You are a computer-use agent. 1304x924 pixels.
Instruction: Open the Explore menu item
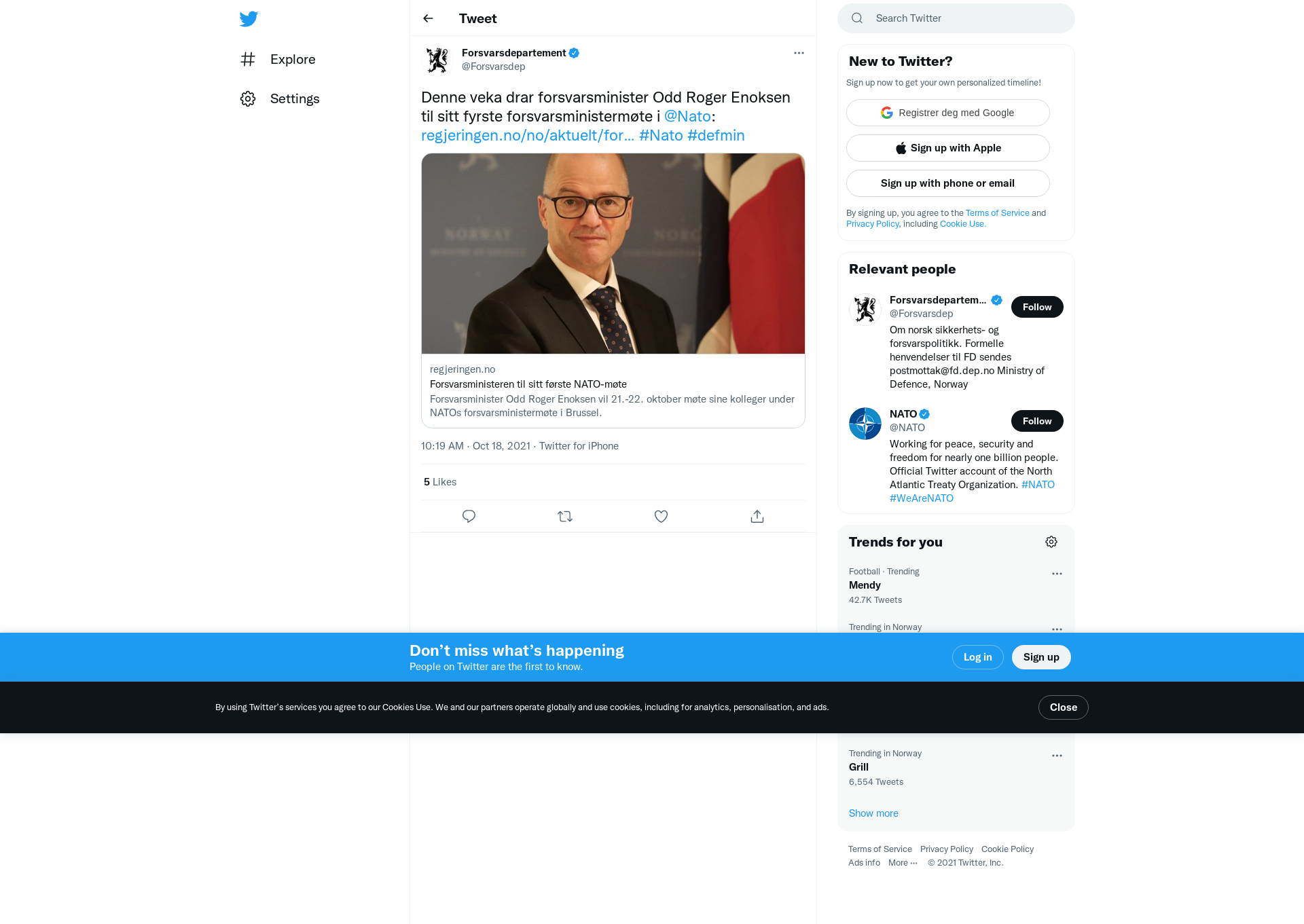(278, 59)
